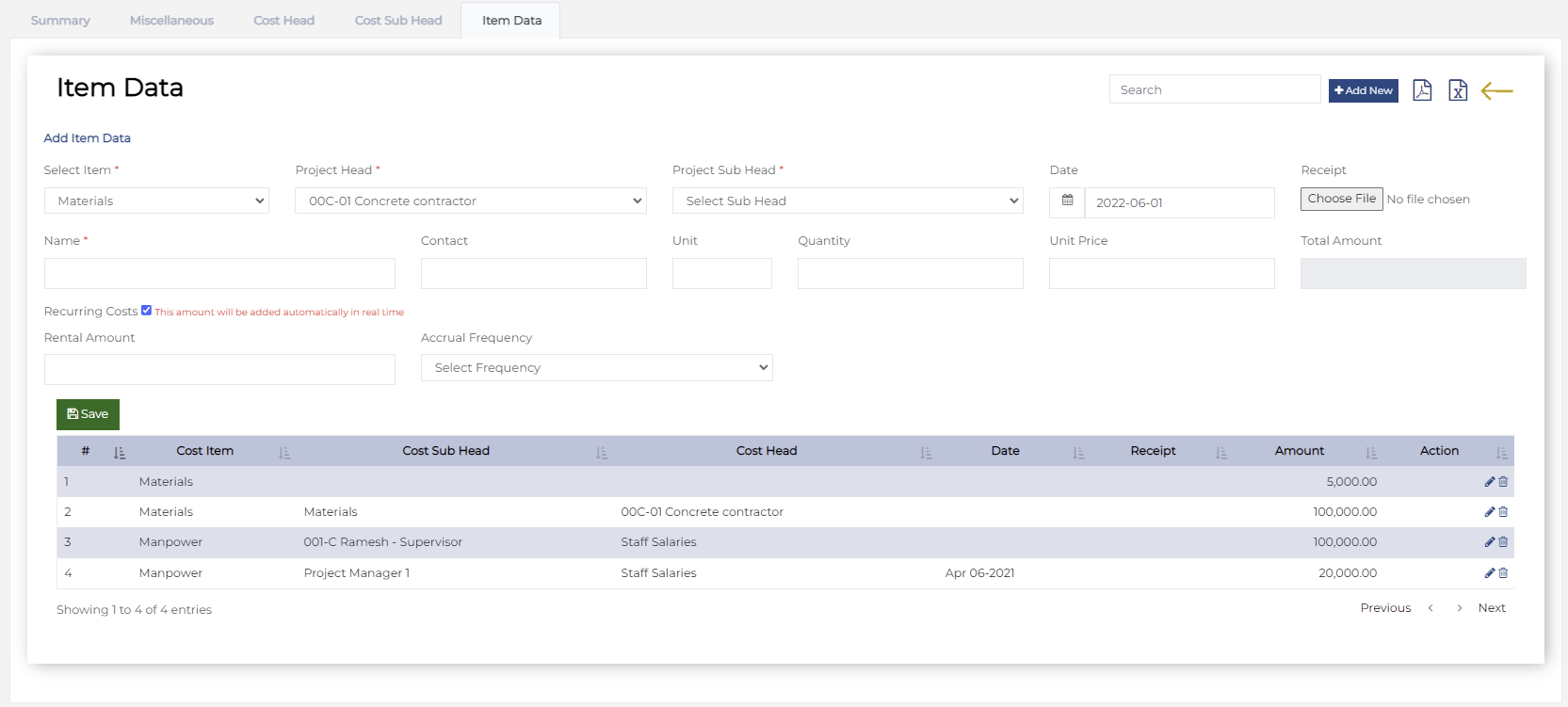
Task: Click the Unit Price input field
Action: [x=1162, y=273]
